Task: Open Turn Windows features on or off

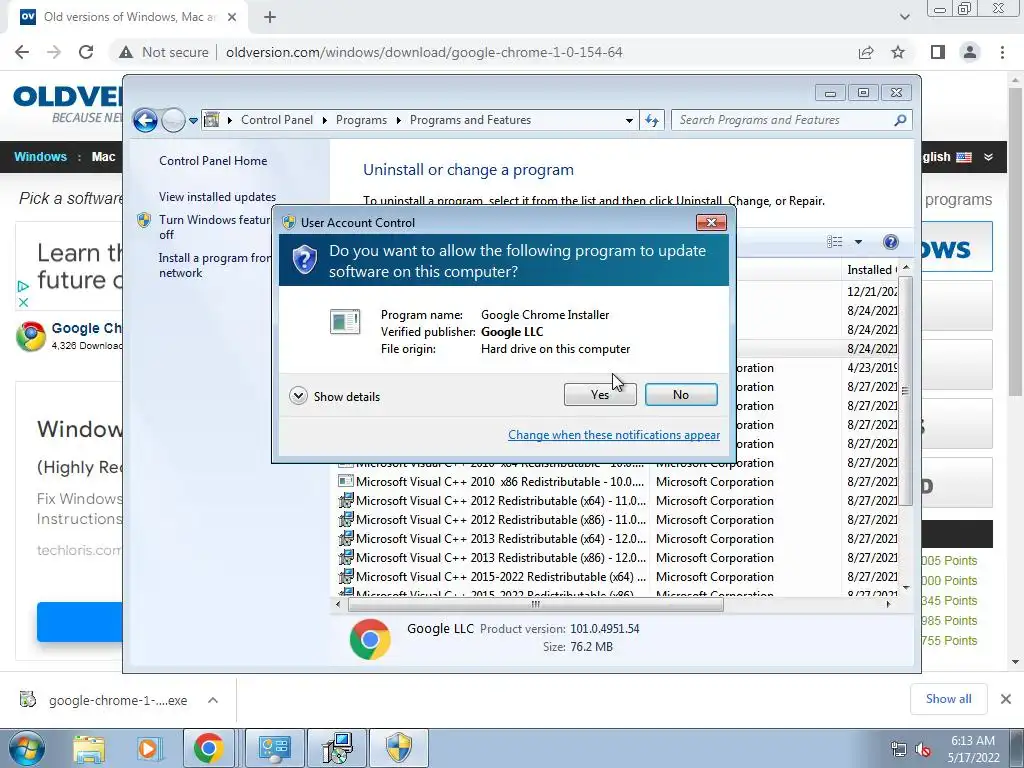Action: point(214,227)
